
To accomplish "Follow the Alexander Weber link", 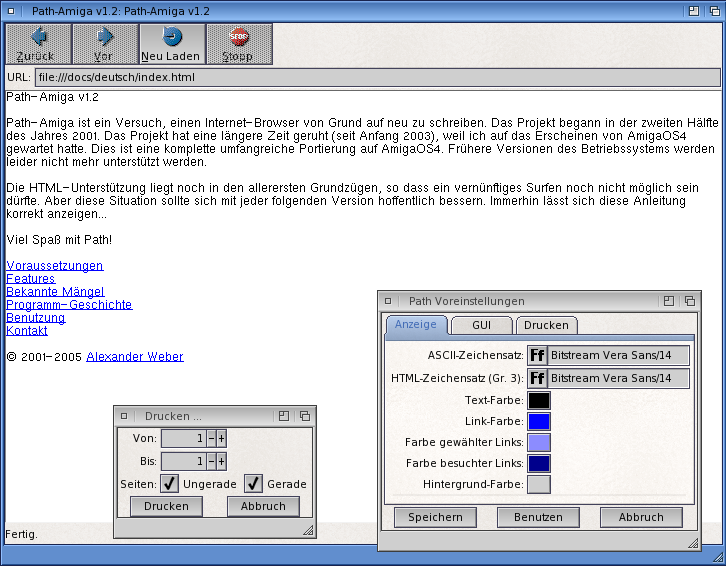I will pyautogui.click(x=135, y=357).
